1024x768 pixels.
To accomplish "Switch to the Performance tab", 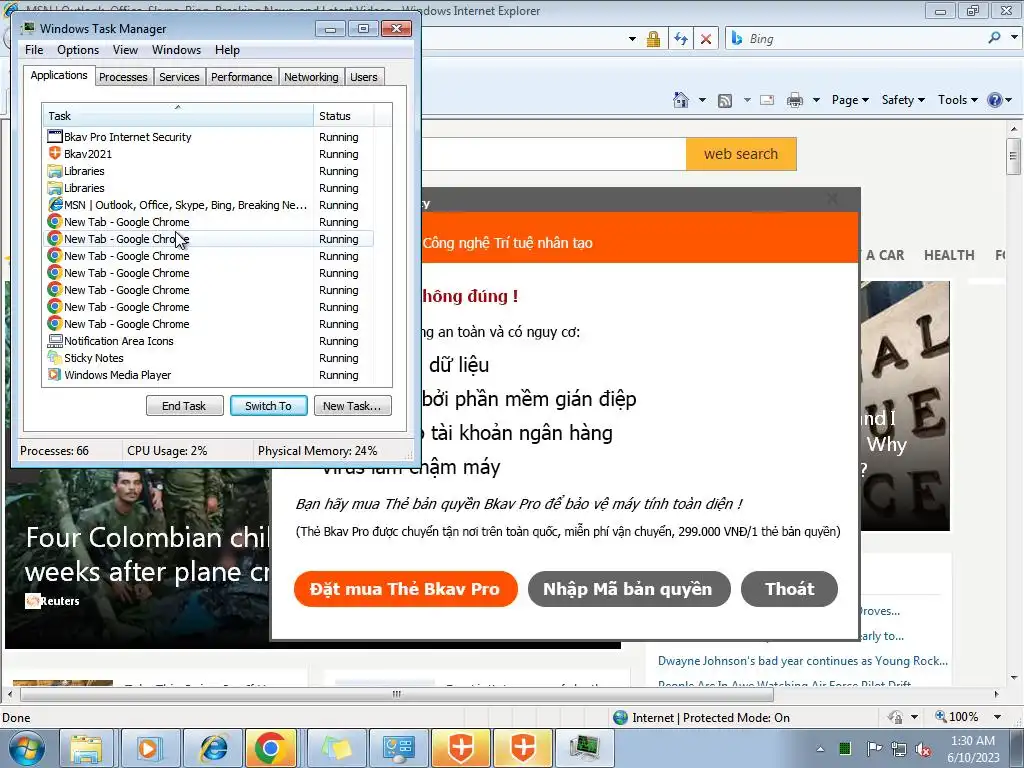I will [x=242, y=77].
